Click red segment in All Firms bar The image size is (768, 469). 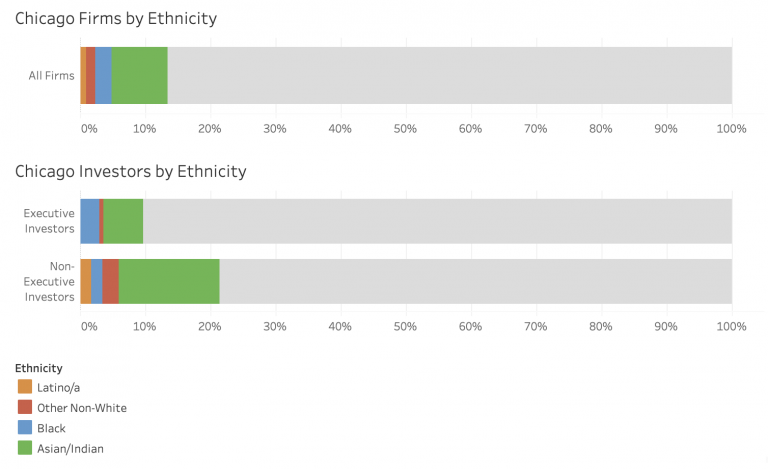[x=91, y=75]
